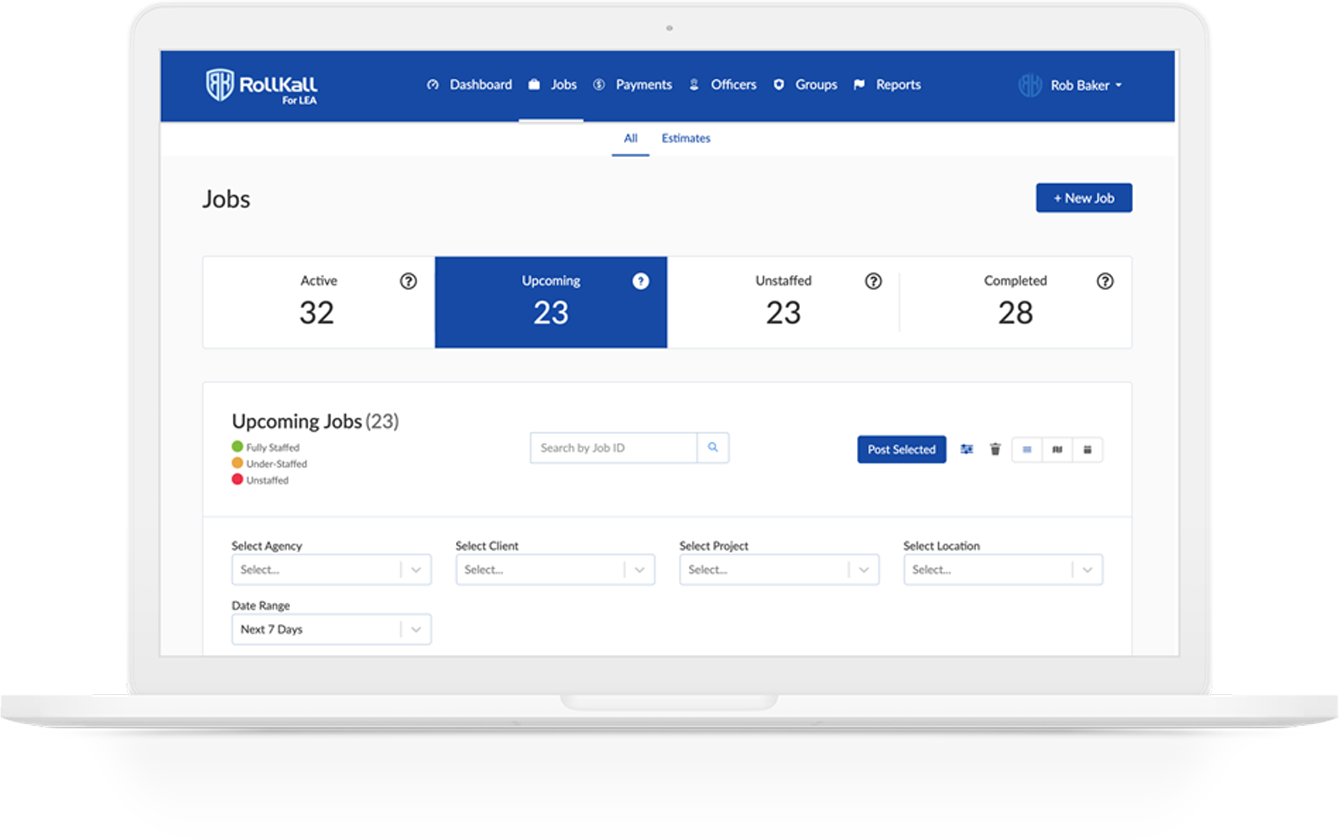Open the Officers menu in the navigation bar
Screen dimensions: 1339x839
click(733, 85)
